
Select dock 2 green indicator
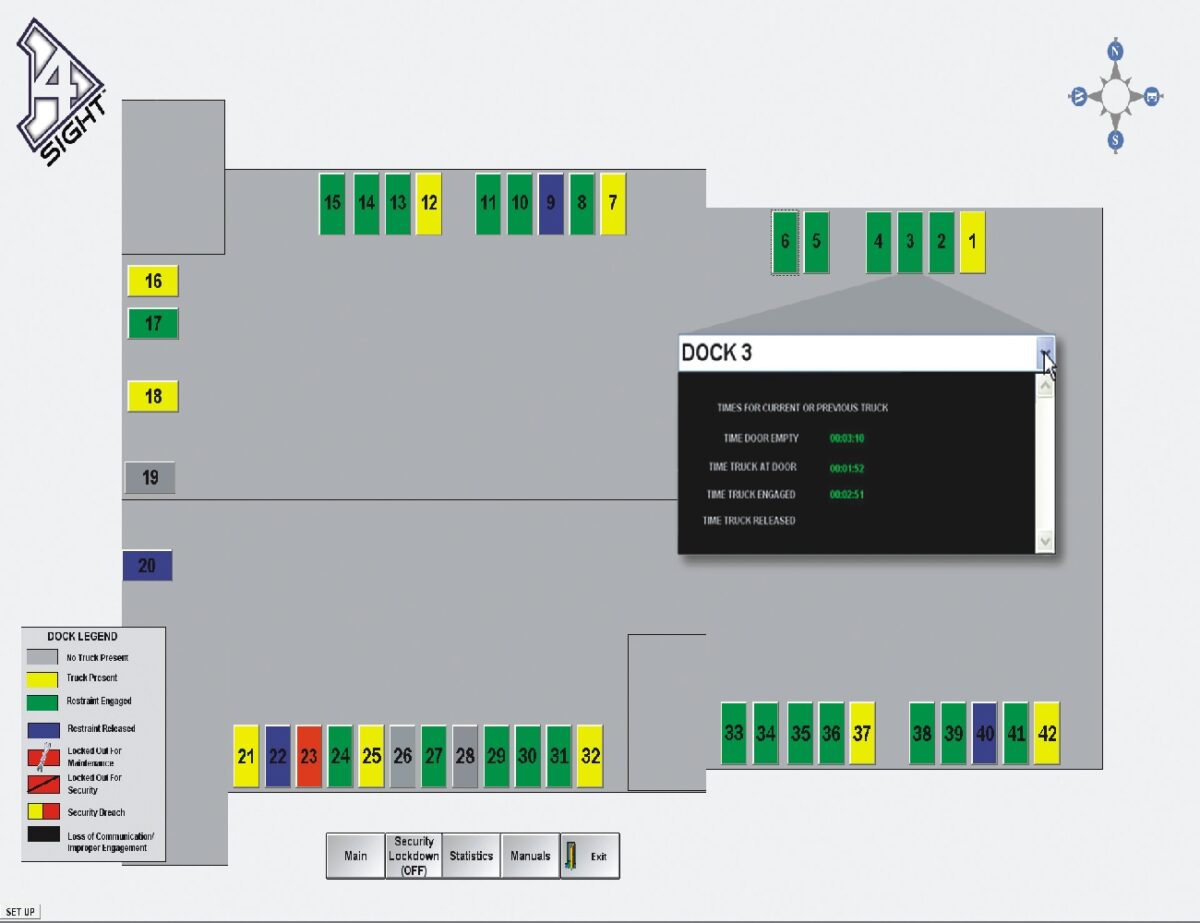941,242
